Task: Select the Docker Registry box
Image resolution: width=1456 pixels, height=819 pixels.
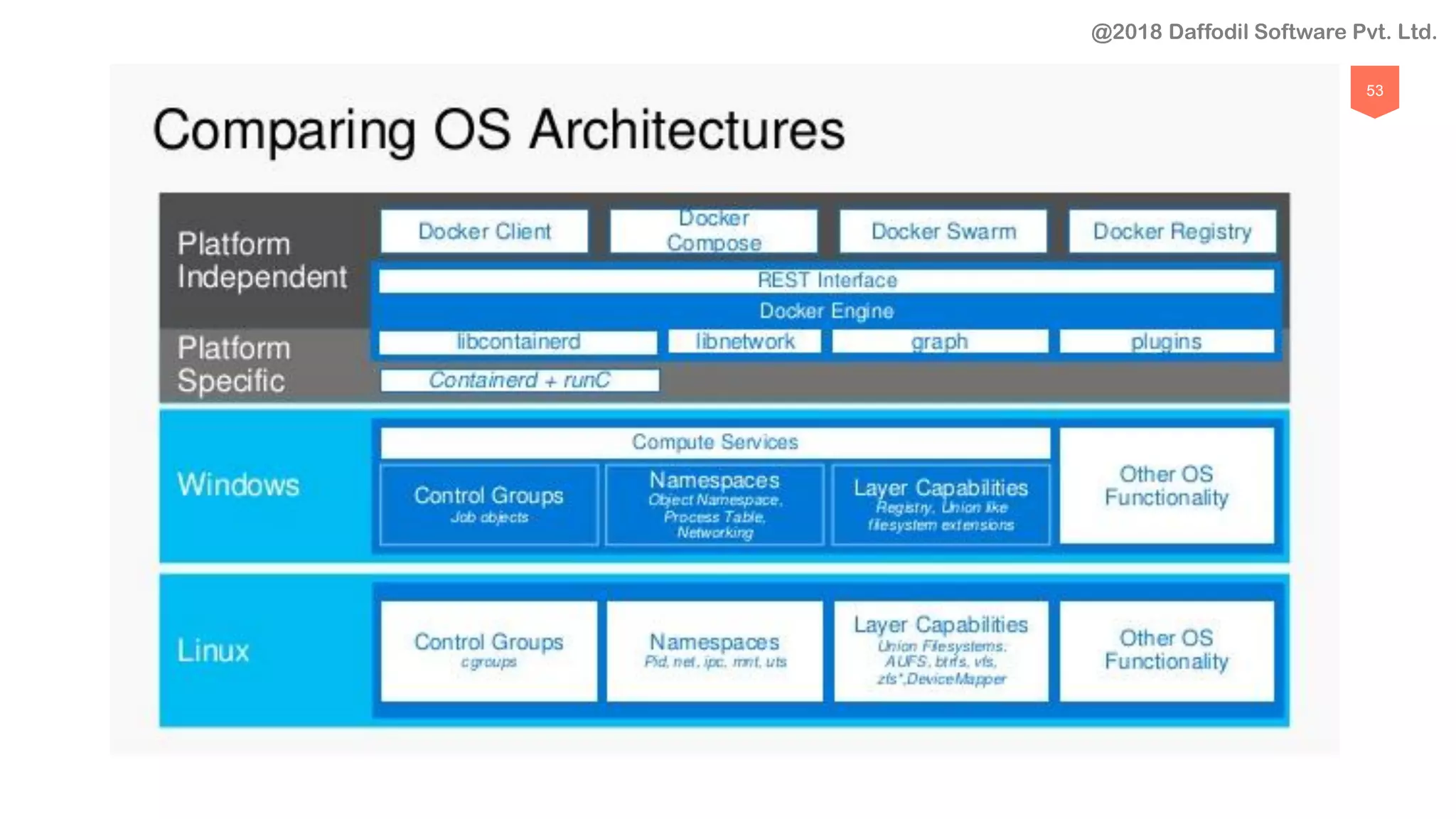Action: click(x=1172, y=231)
